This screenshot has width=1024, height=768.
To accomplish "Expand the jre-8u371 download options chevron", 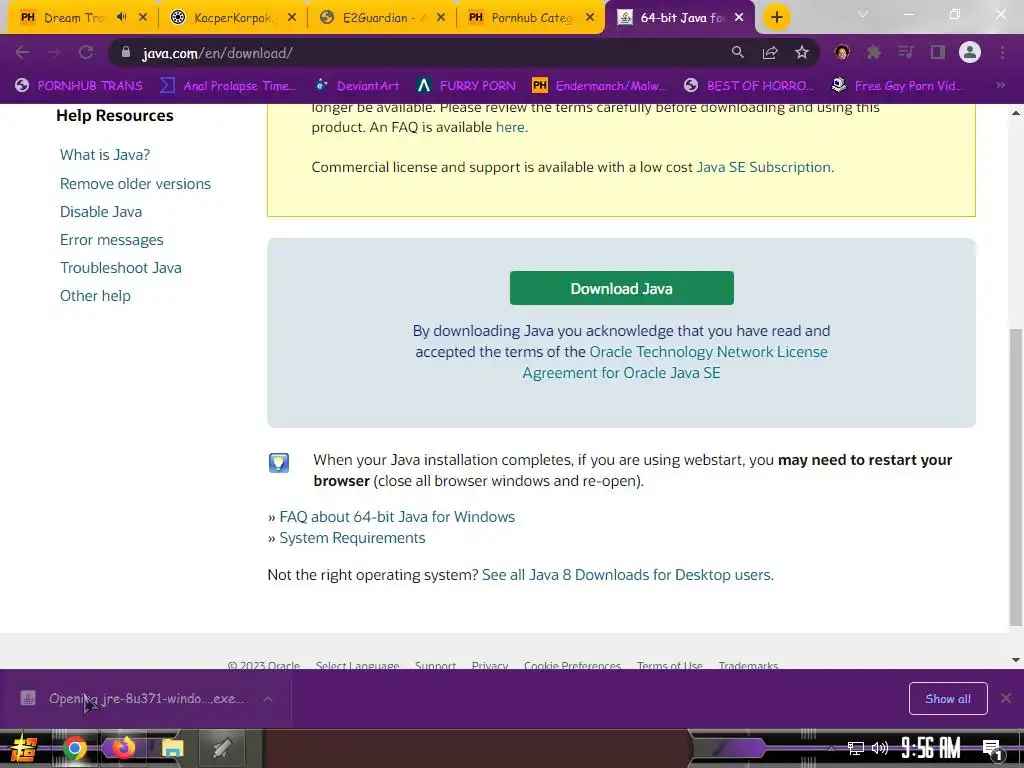I will [268, 699].
